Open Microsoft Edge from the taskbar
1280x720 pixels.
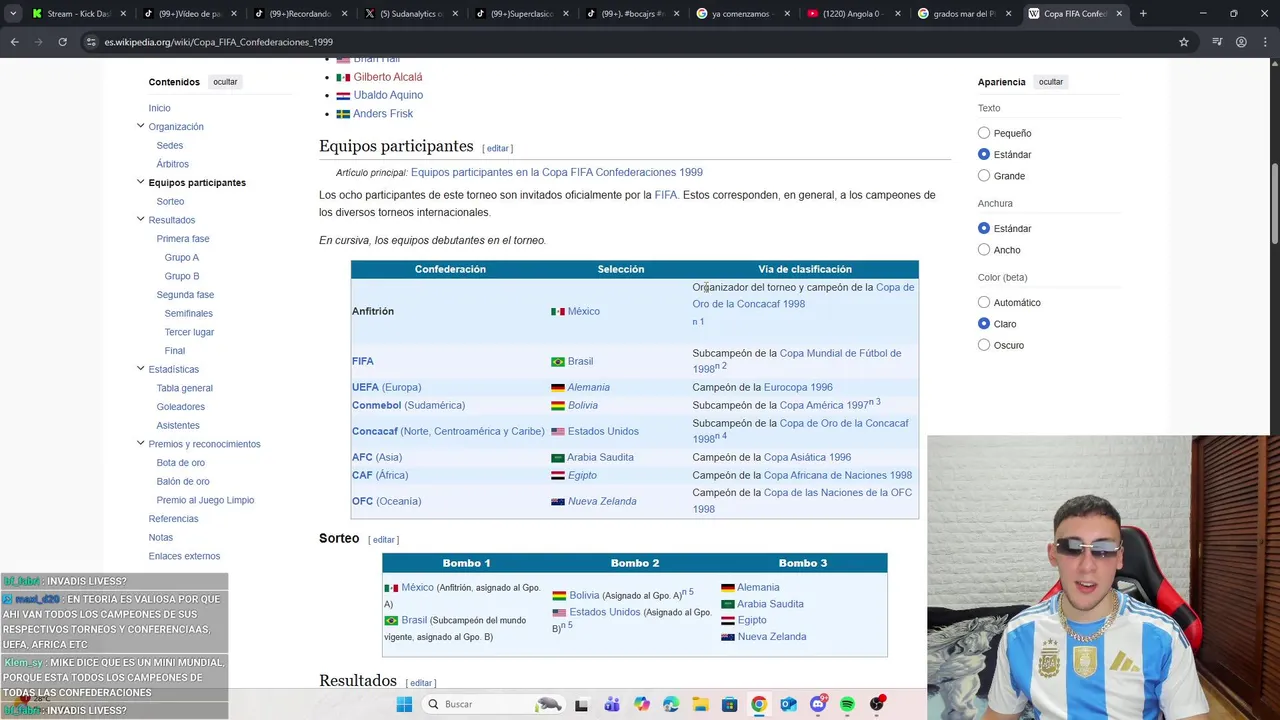tap(670, 704)
